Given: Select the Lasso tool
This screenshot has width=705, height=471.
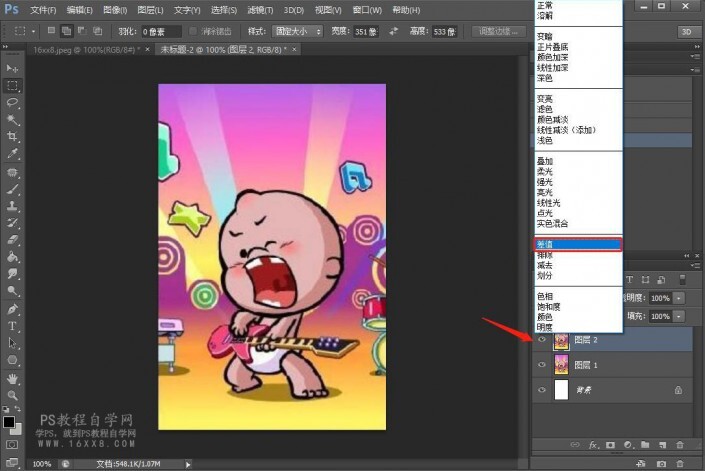Looking at the screenshot, I should coord(13,102).
